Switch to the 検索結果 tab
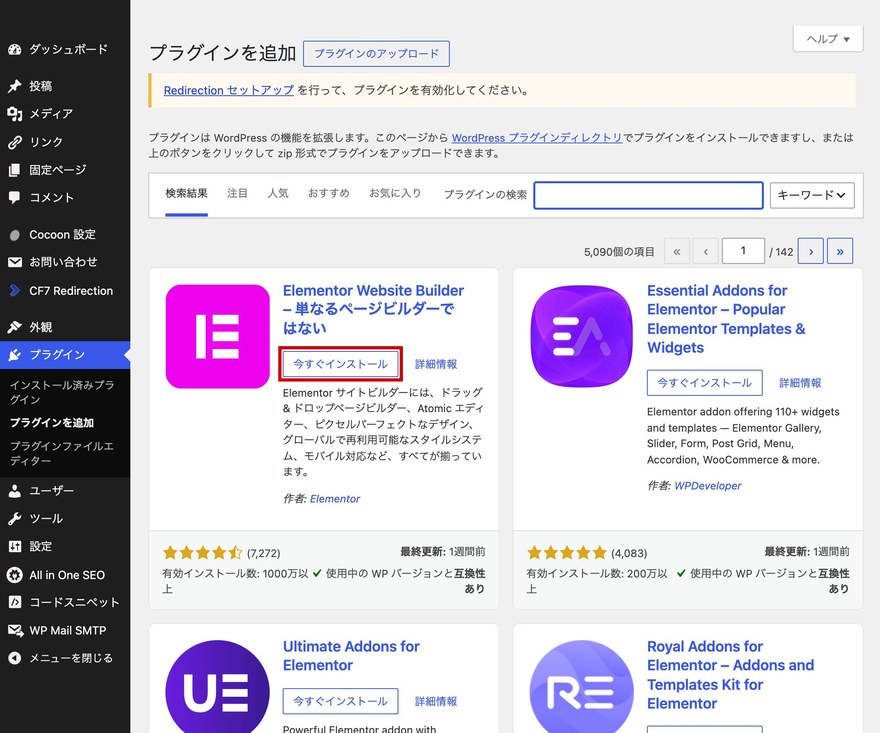 [x=186, y=194]
